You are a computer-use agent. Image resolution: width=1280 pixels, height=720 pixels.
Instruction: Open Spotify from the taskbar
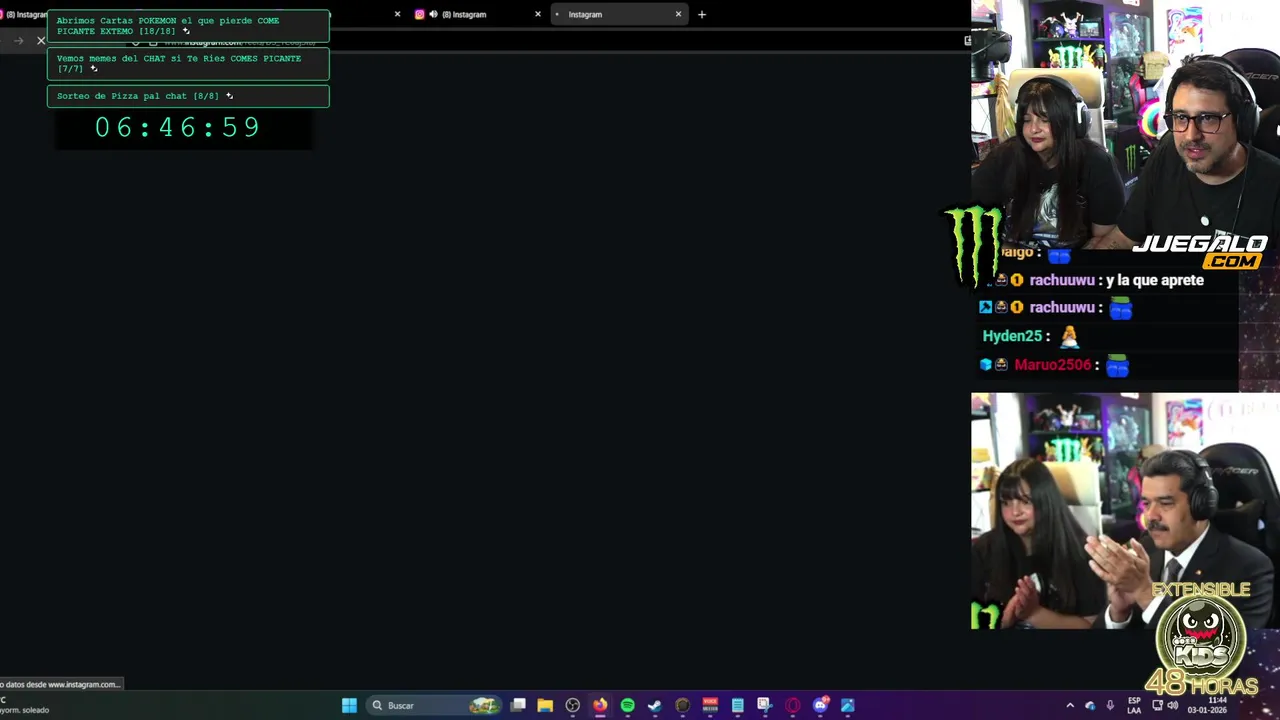click(627, 705)
